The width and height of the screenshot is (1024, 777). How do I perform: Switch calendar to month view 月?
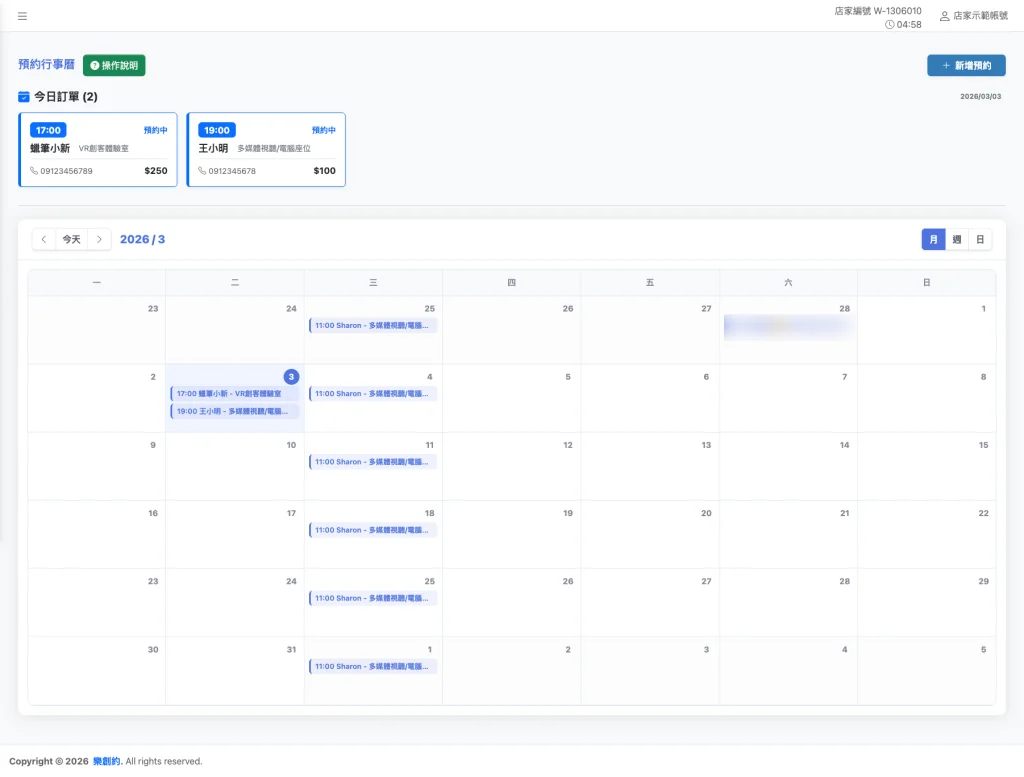pyautogui.click(x=933, y=240)
